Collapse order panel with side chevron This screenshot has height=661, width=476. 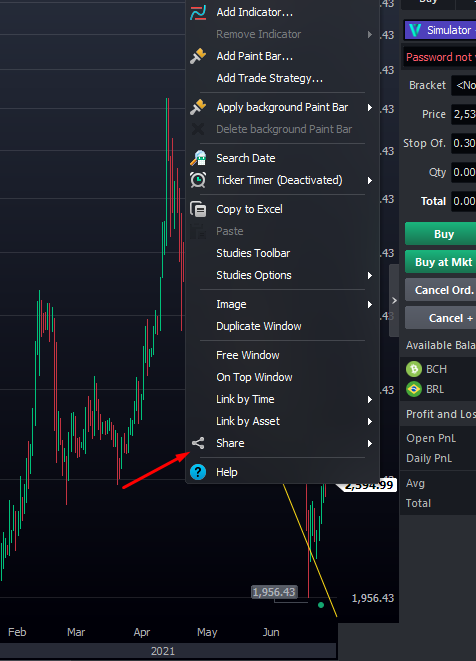coord(394,301)
